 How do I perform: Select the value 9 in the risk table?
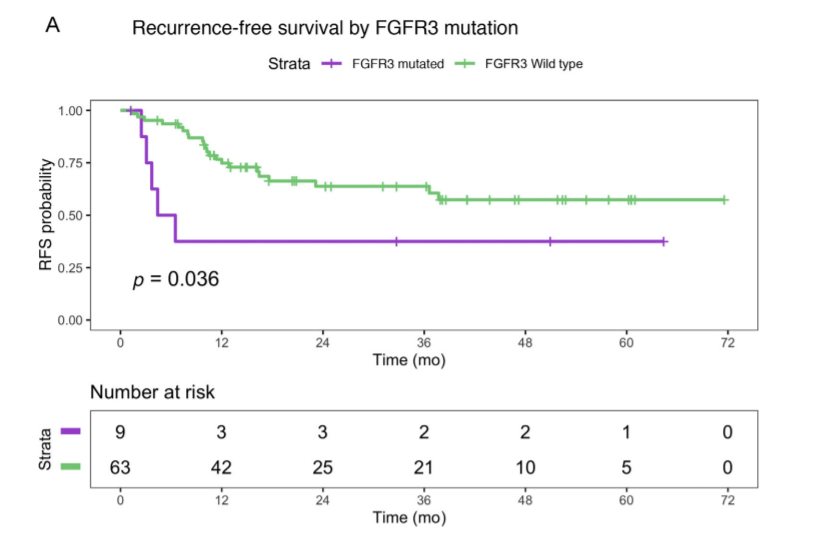pyautogui.click(x=120, y=431)
